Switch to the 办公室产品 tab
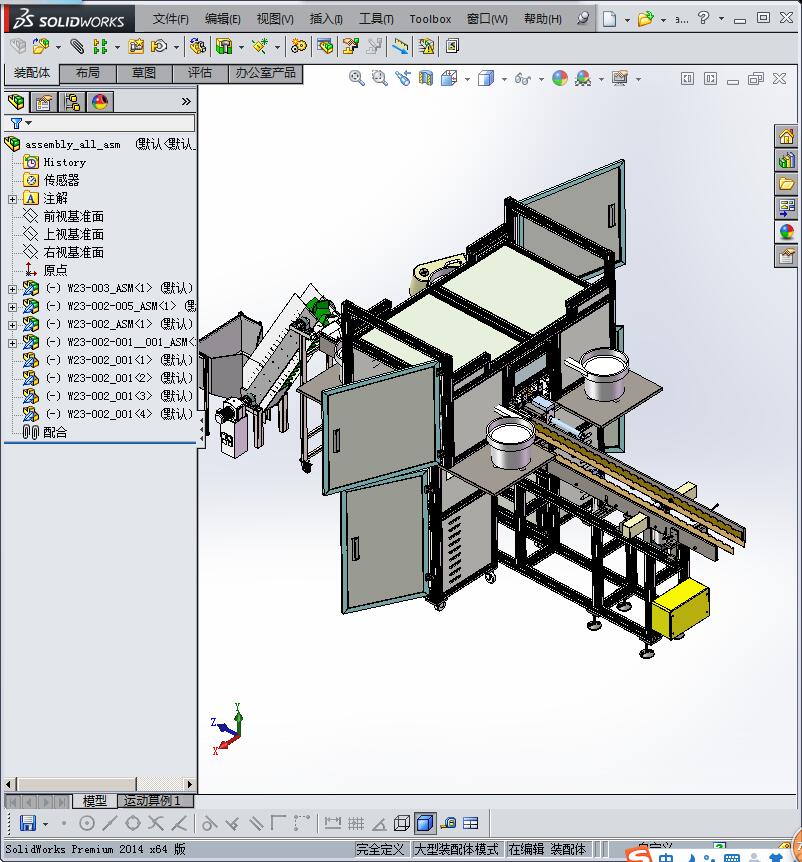 [x=266, y=73]
